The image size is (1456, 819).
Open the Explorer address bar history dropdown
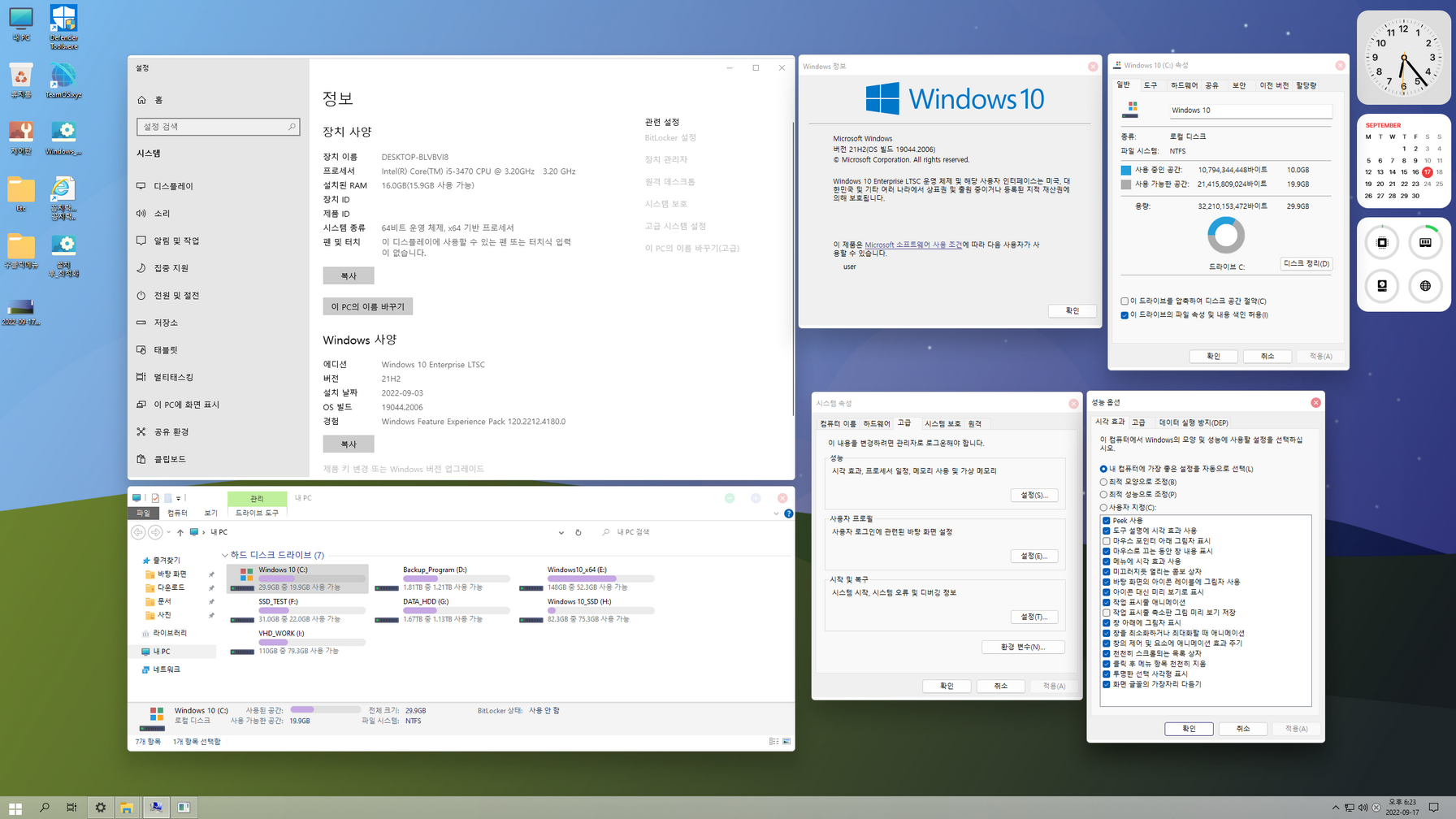tap(561, 533)
